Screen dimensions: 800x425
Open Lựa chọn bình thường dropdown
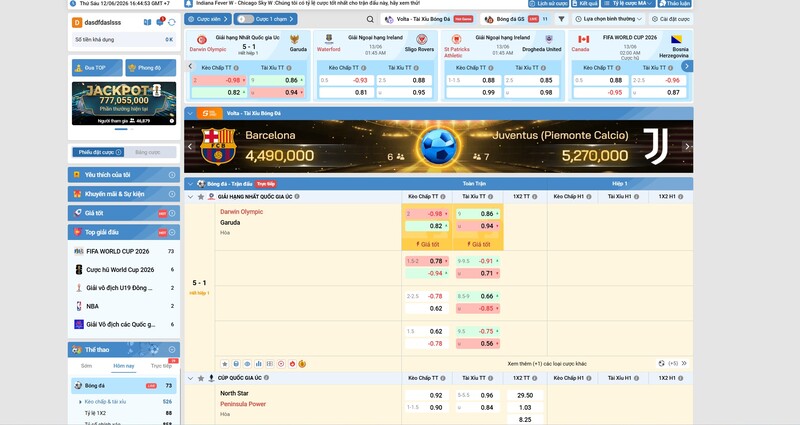pyautogui.click(x=609, y=19)
